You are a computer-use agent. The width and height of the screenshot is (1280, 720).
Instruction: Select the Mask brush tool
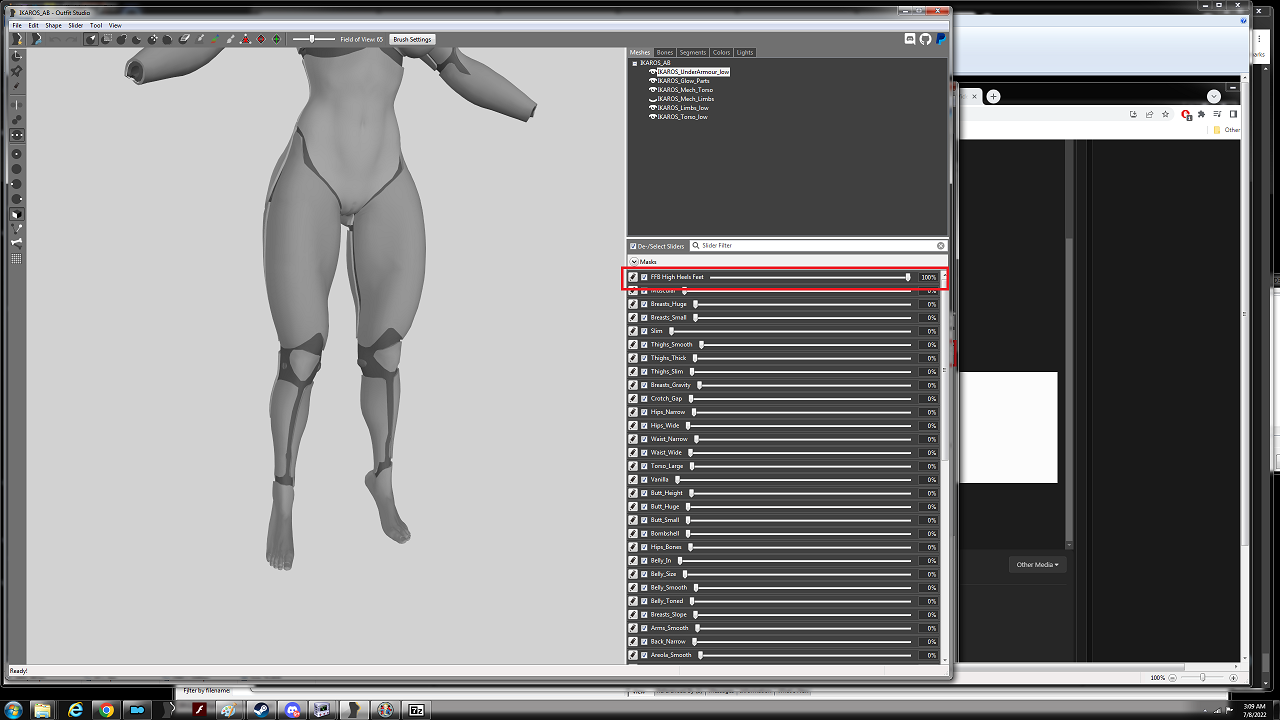point(106,39)
